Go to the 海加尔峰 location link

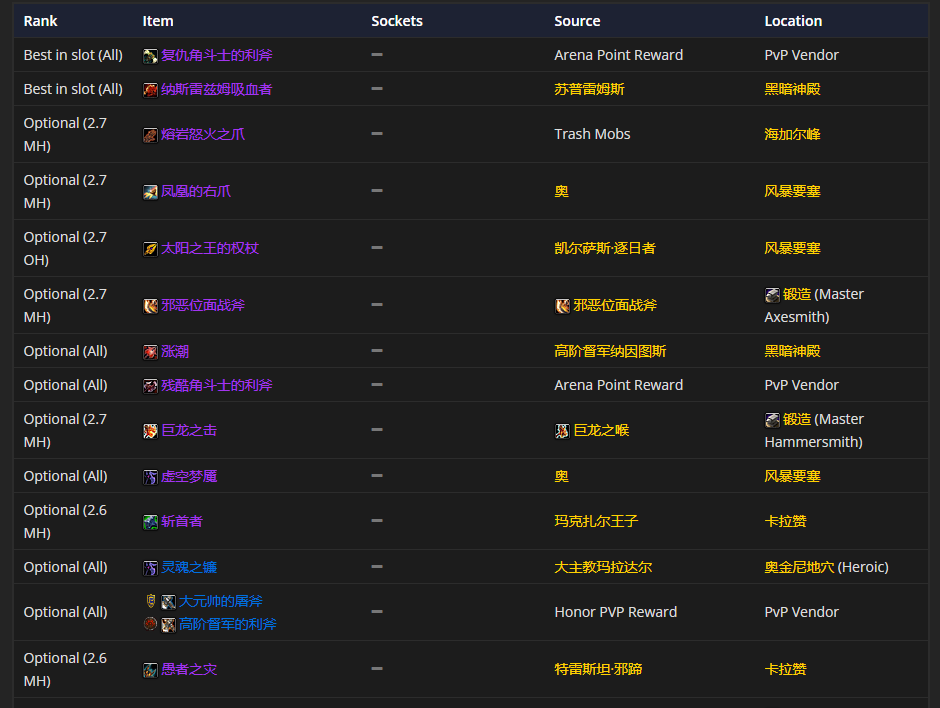(792, 134)
